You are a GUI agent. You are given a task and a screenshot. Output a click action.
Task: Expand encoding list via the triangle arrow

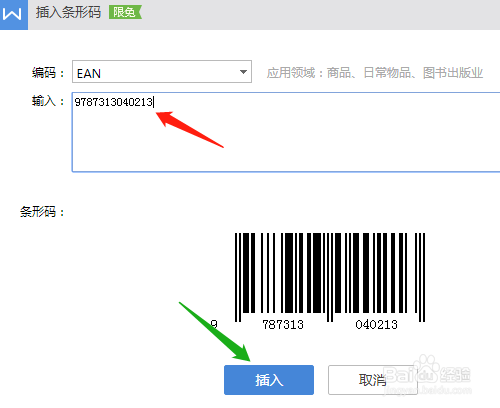(243, 72)
